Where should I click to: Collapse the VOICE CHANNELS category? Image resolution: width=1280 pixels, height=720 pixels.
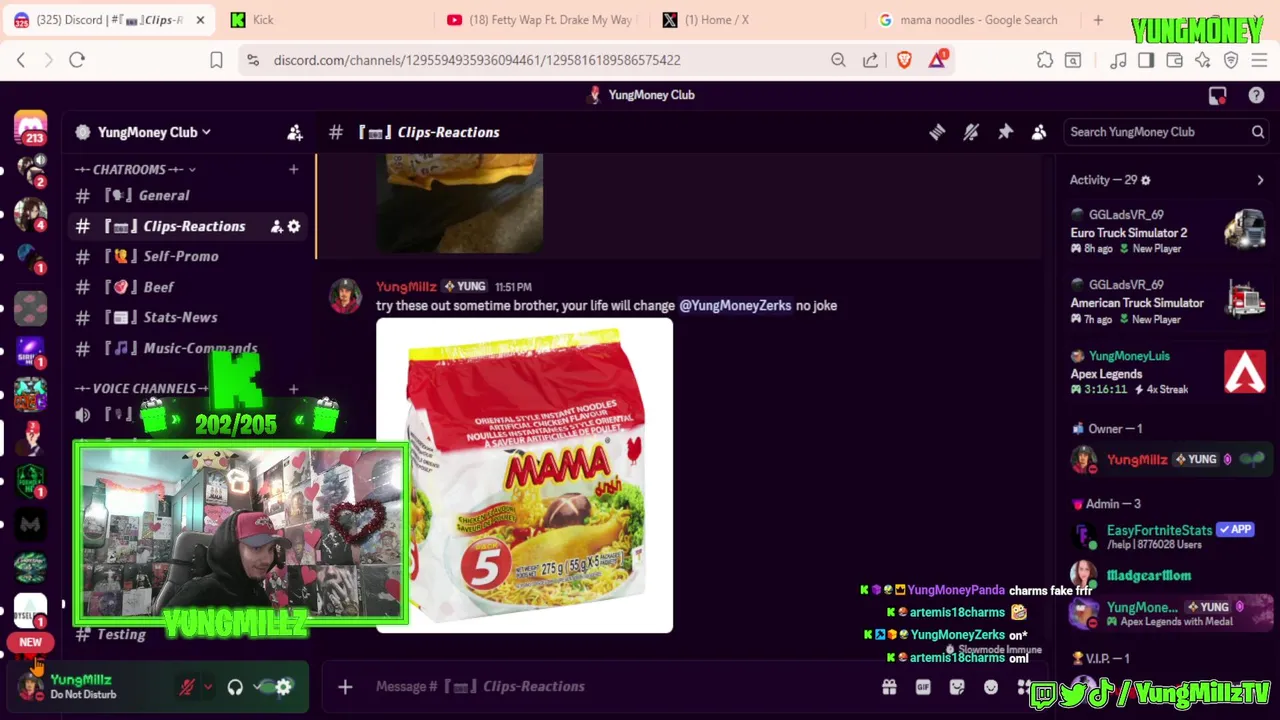pos(141,389)
